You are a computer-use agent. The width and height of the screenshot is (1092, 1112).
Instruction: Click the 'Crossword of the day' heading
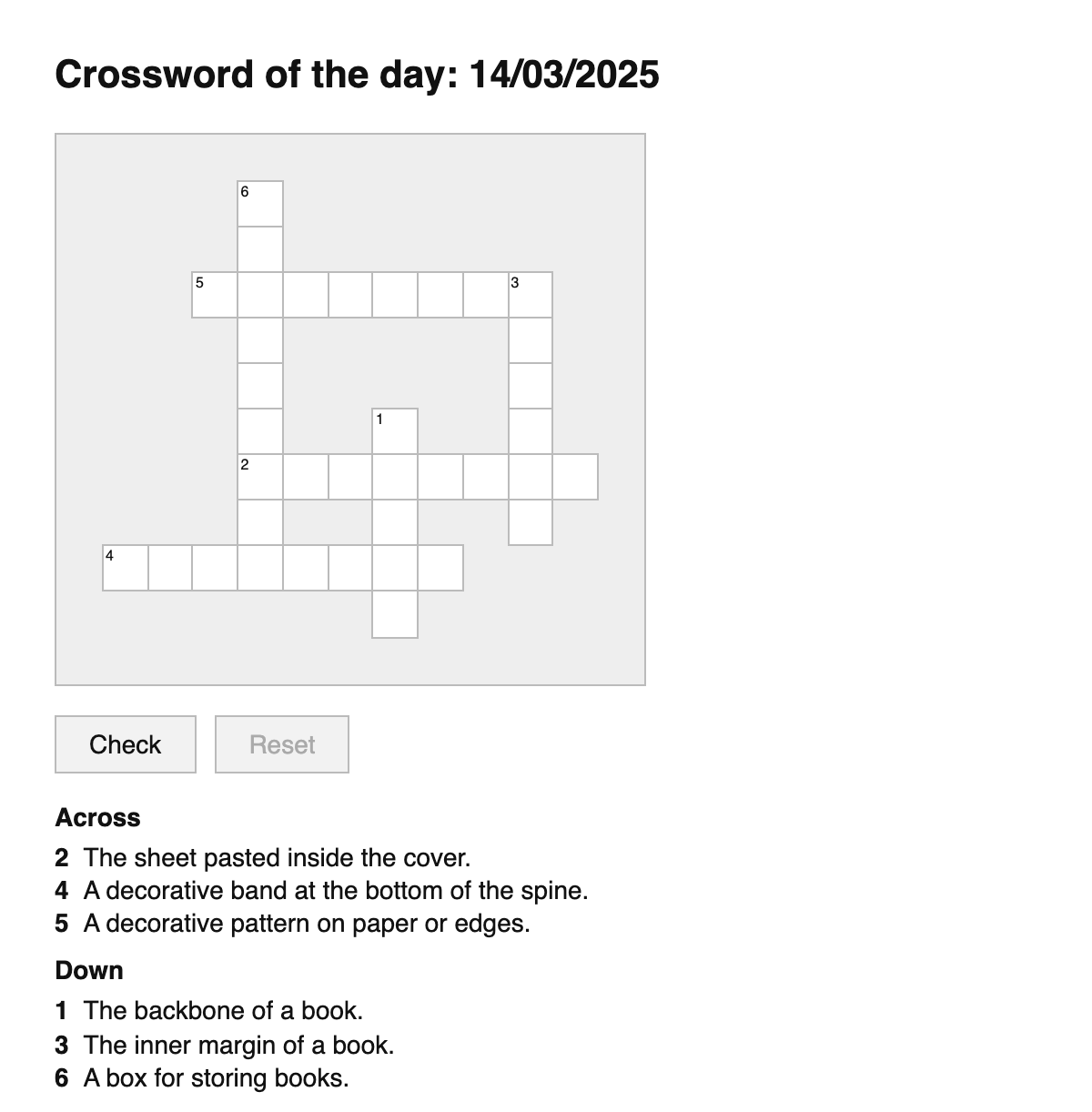tap(357, 74)
